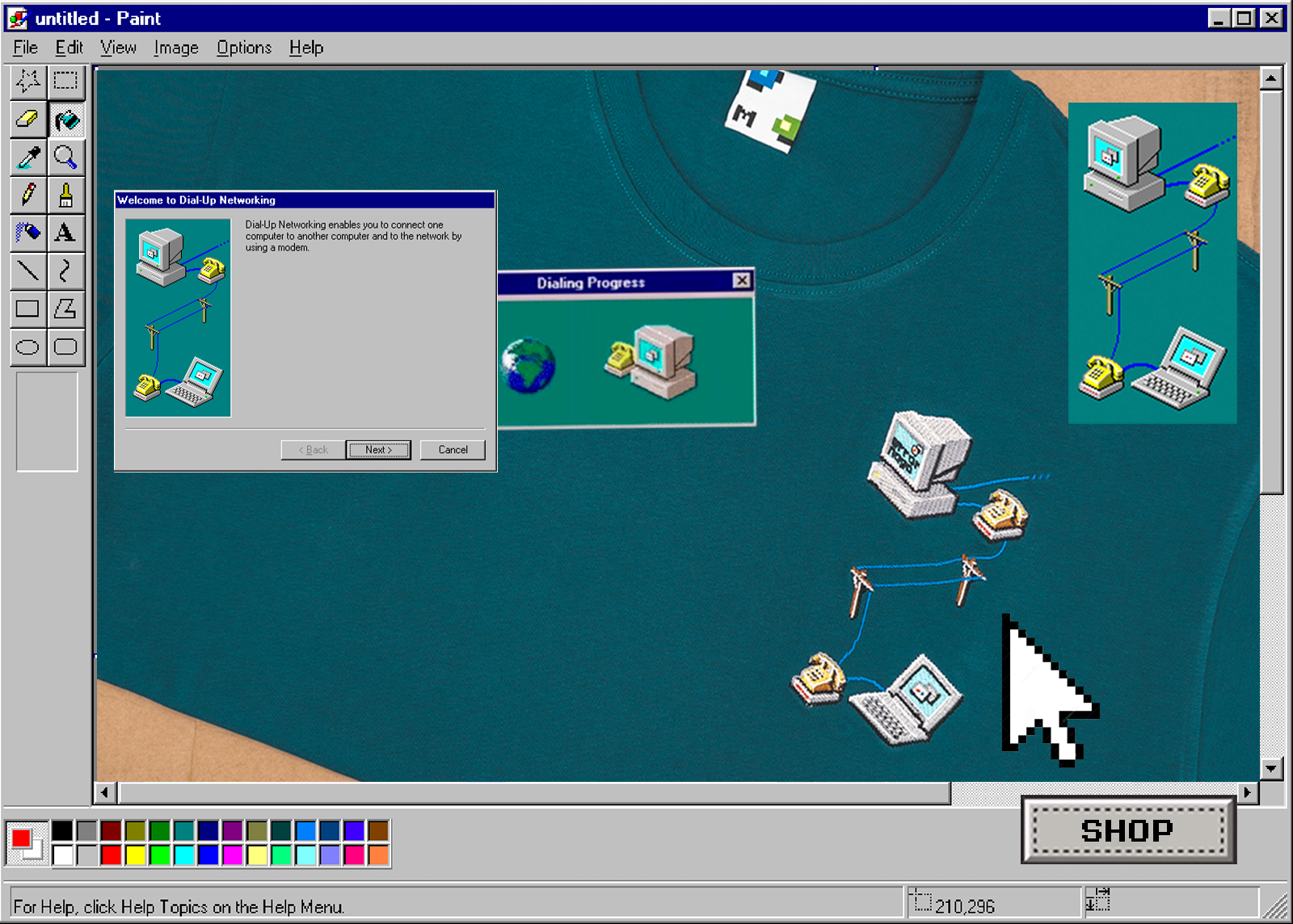Pick the Airbrush tool

pos(28,233)
